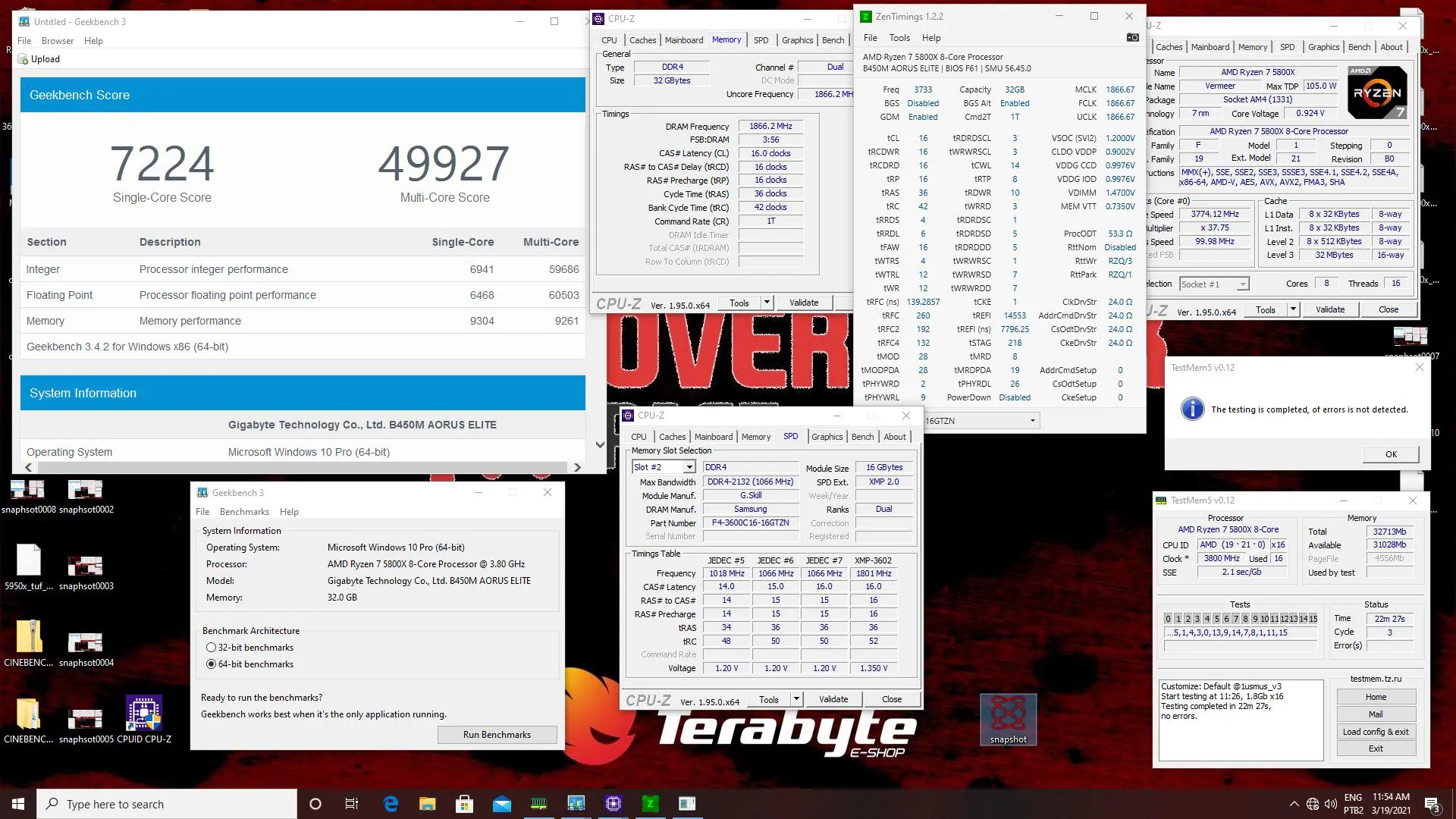
Task: Click the network globe icon in tray
Action: pyautogui.click(x=1313, y=805)
